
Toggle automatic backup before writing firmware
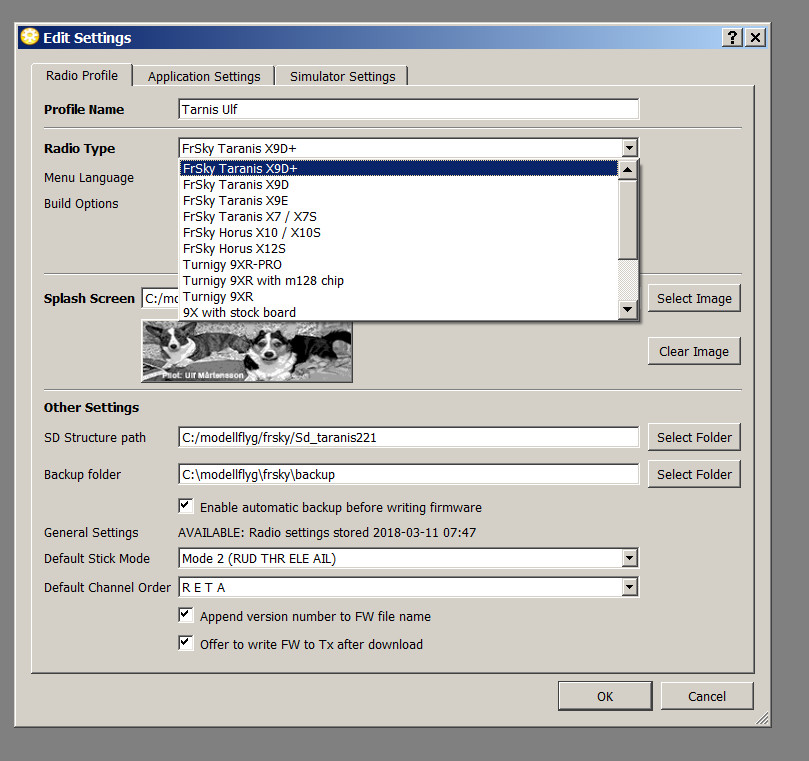(x=186, y=506)
